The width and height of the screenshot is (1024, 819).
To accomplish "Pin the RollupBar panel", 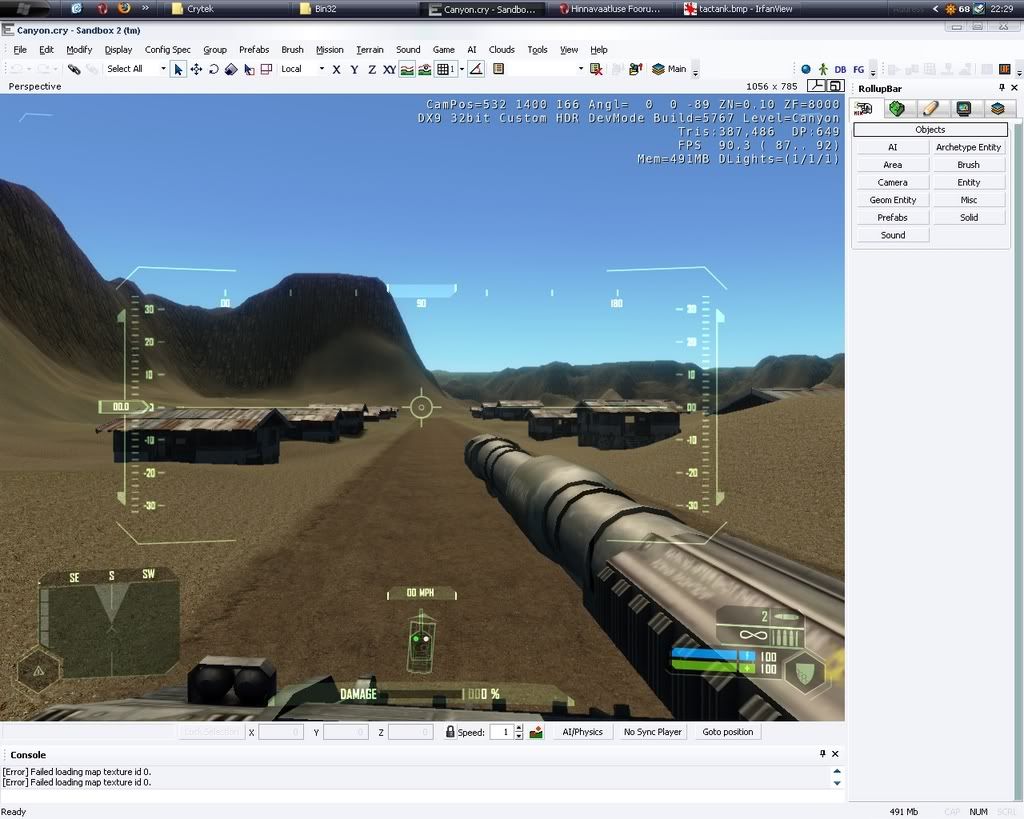I will pos(1002,88).
